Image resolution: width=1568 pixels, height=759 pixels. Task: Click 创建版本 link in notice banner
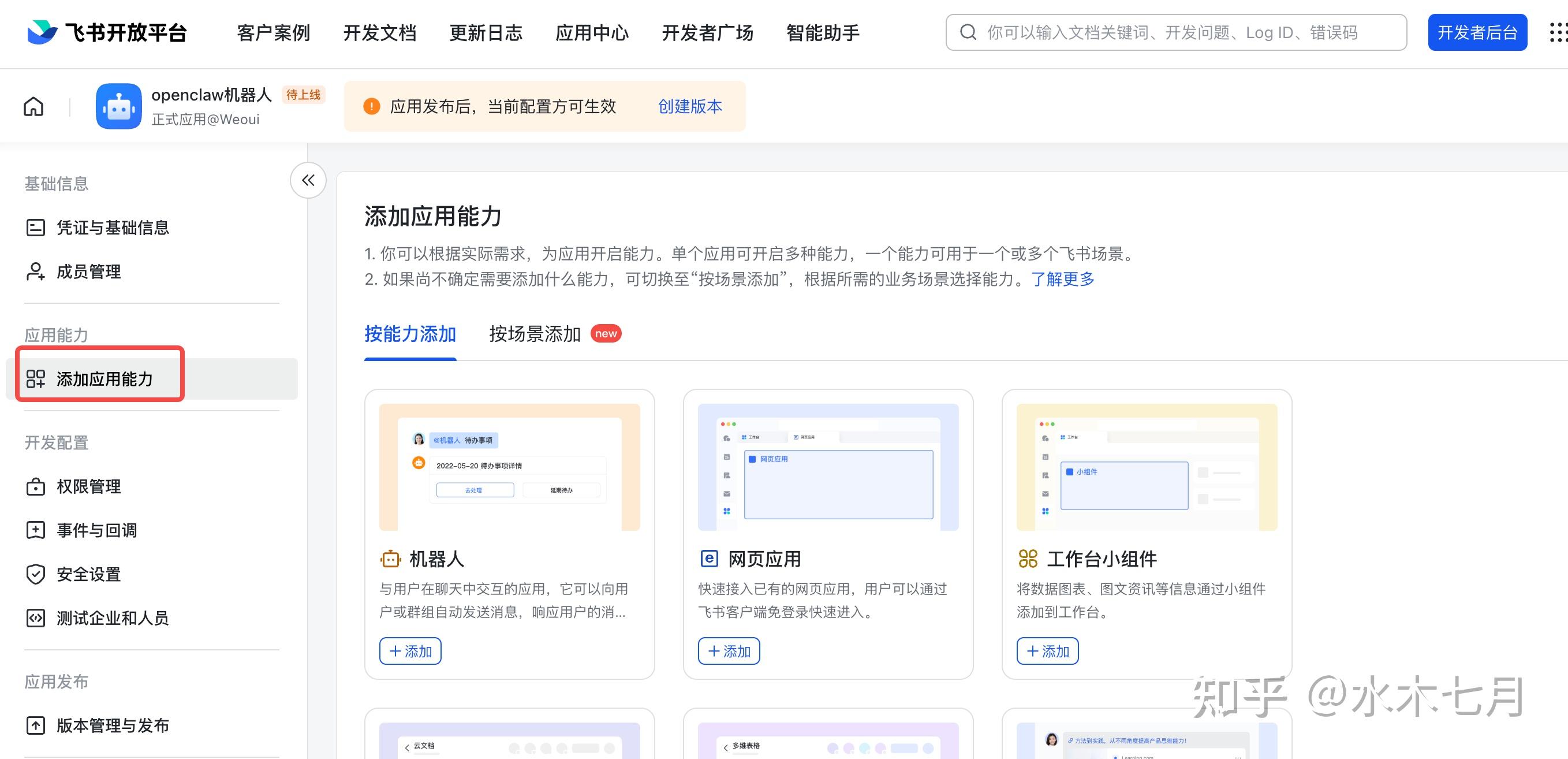click(x=690, y=107)
